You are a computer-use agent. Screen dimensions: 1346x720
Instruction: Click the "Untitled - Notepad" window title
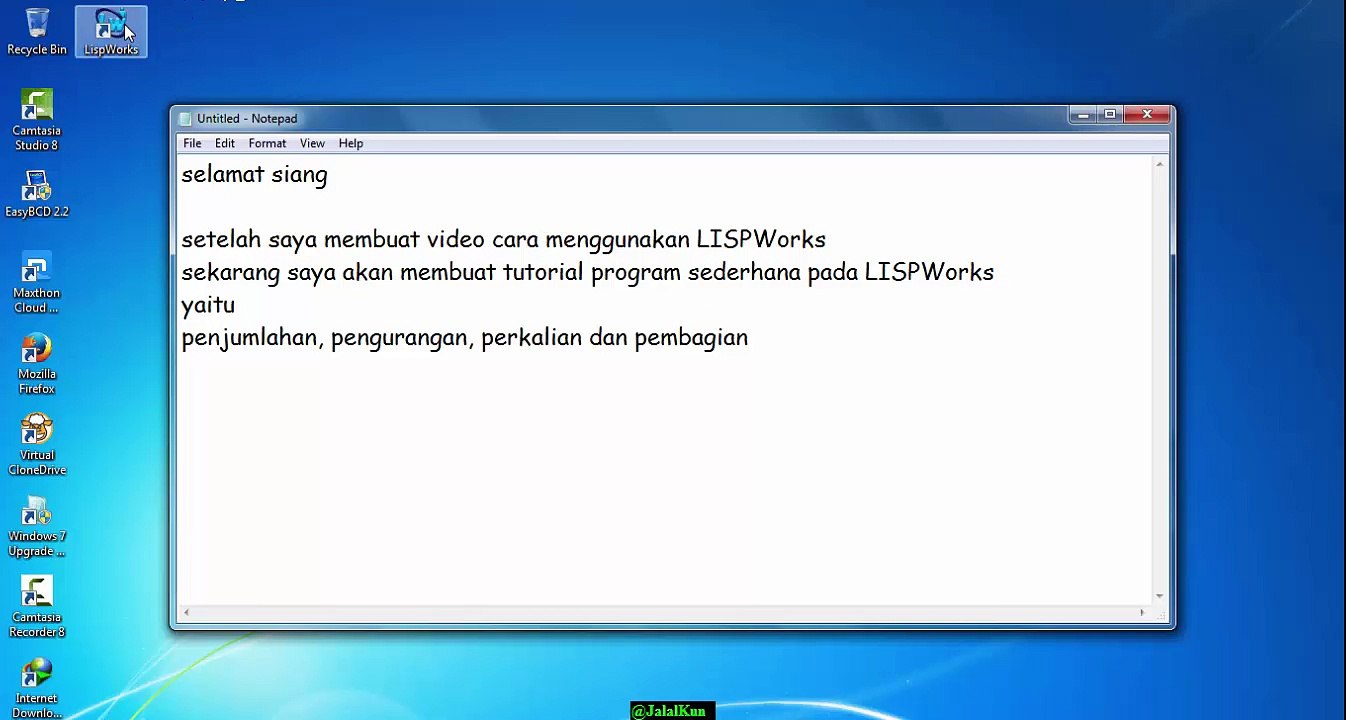coord(247,118)
